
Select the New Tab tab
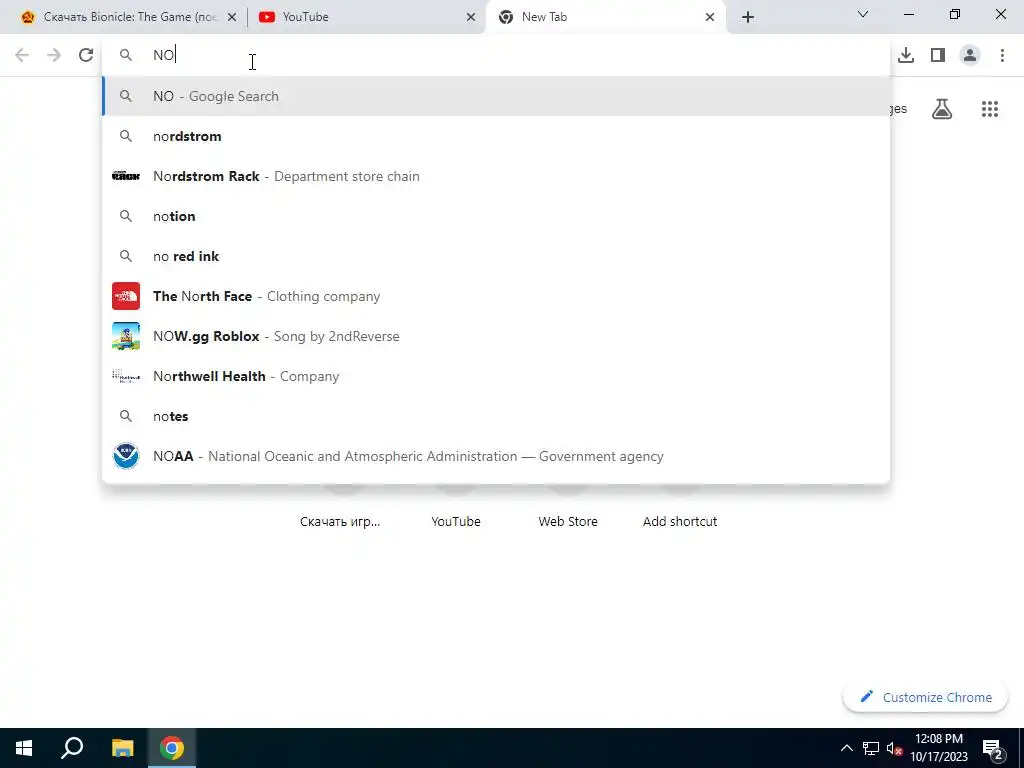click(x=605, y=17)
